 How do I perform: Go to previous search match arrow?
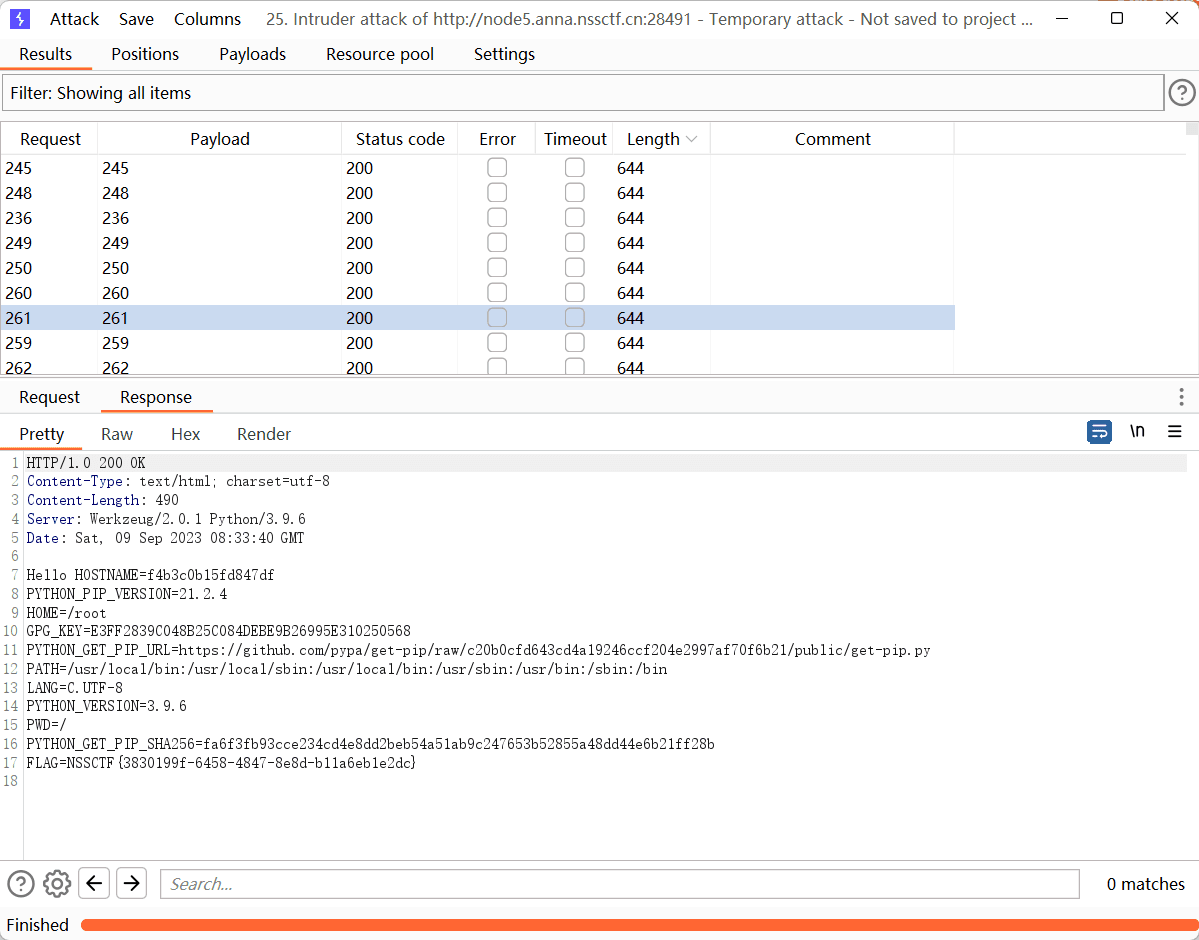click(x=94, y=884)
